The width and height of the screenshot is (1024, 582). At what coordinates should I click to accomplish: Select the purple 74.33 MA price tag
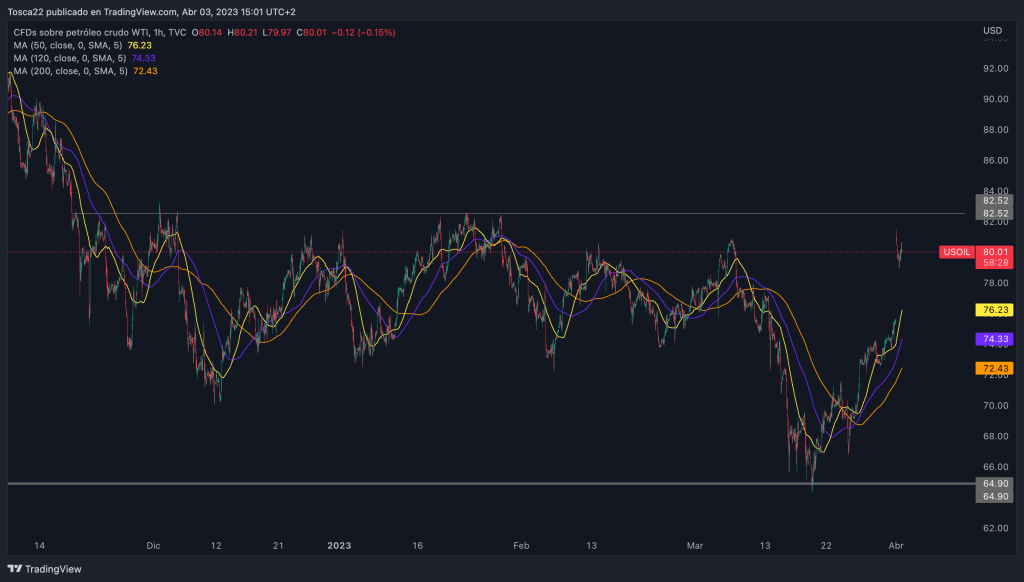tap(993, 340)
